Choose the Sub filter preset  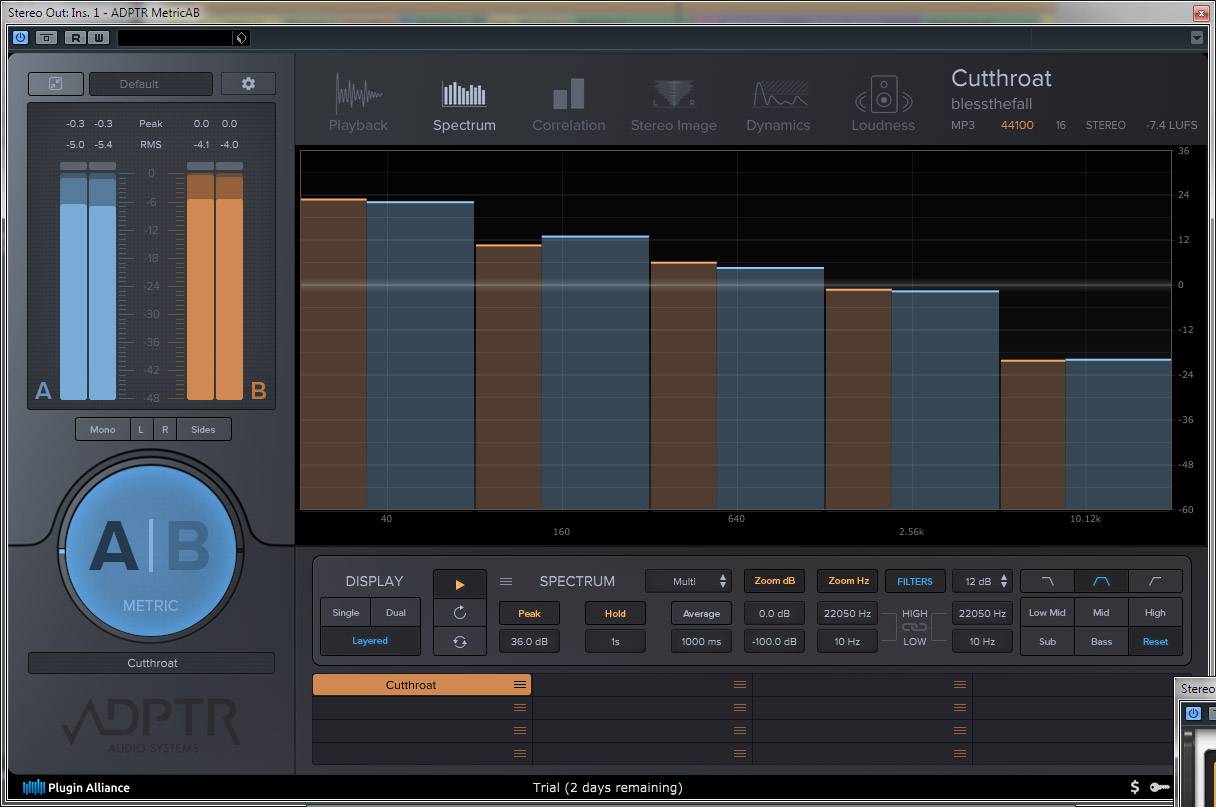(x=1047, y=641)
